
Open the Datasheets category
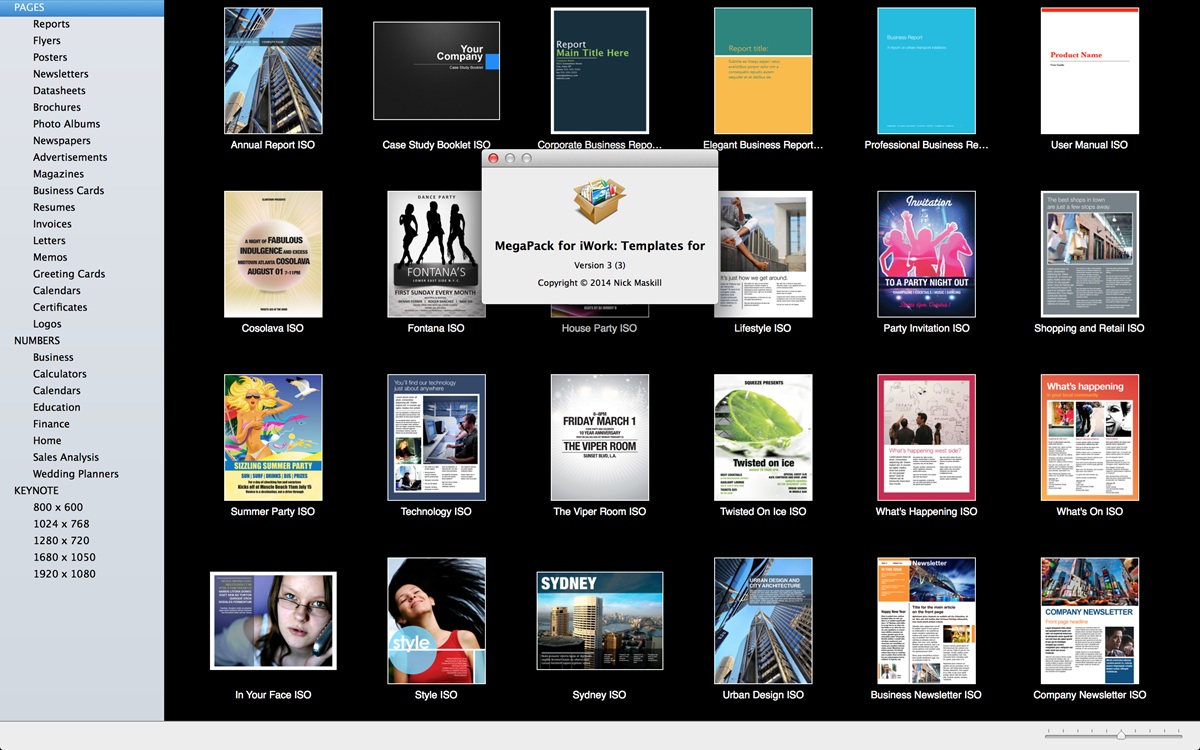click(x=59, y=91)
